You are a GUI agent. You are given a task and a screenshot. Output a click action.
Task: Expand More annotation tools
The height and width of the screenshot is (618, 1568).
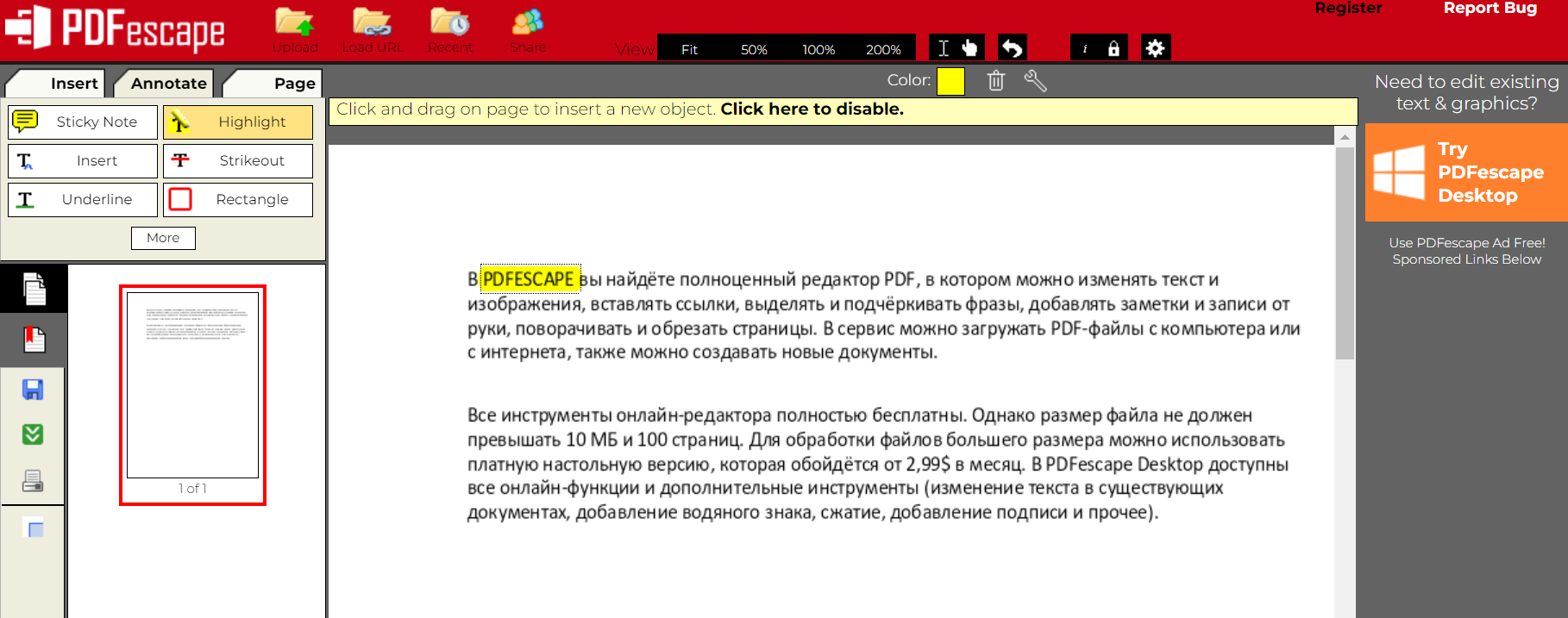(x=163, y=238)
